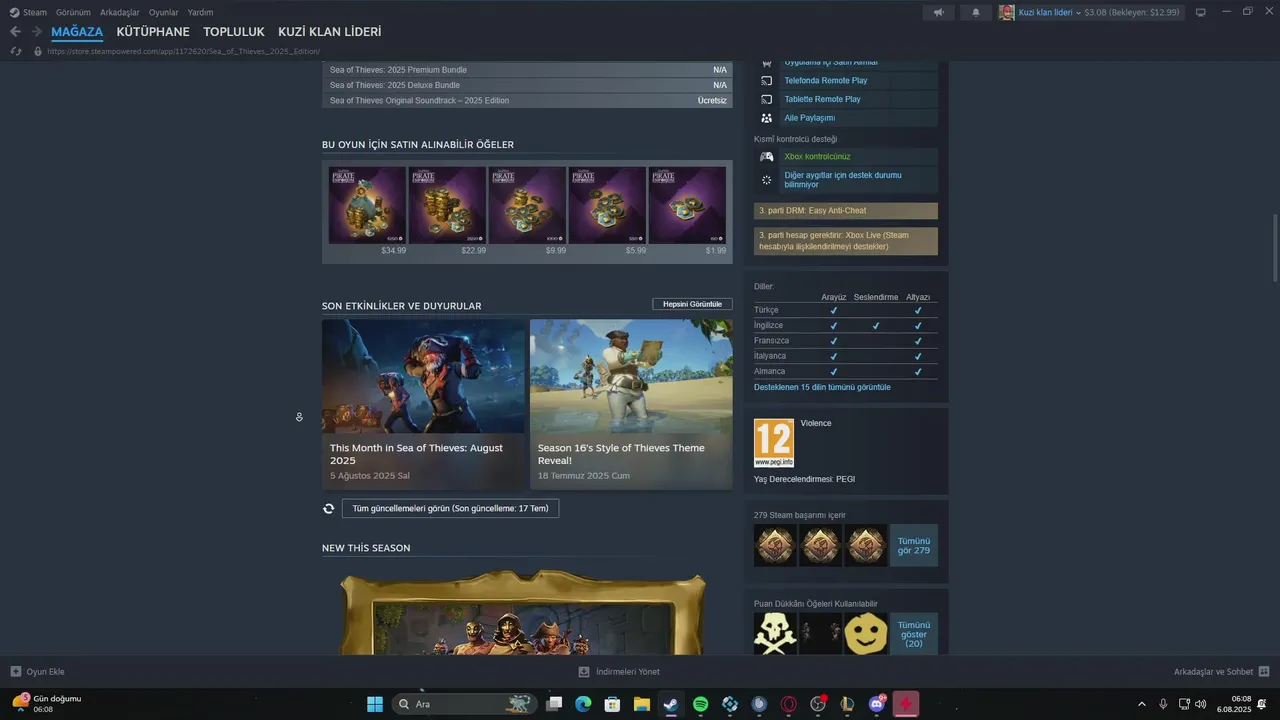Go forward with the right arrow
Viewport: 1280px width, 720px height.
[x=36, y=32]
